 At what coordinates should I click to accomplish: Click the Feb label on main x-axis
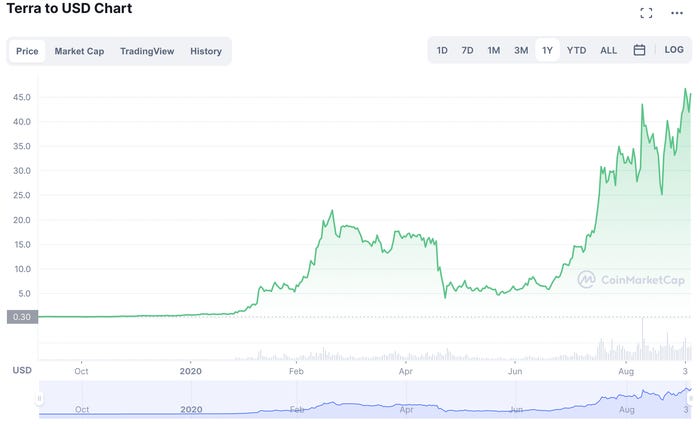click(296, 371)
